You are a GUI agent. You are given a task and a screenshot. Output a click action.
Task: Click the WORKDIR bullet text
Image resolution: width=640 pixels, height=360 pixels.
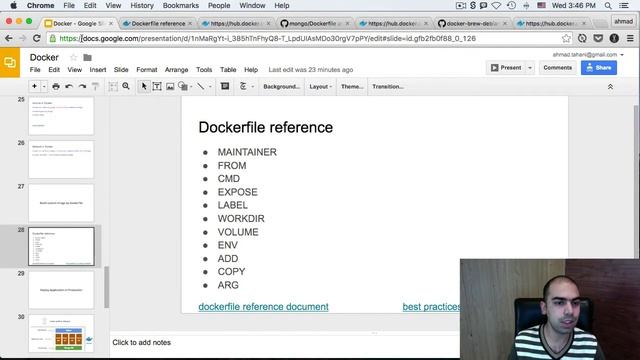(x=241, y=219)
